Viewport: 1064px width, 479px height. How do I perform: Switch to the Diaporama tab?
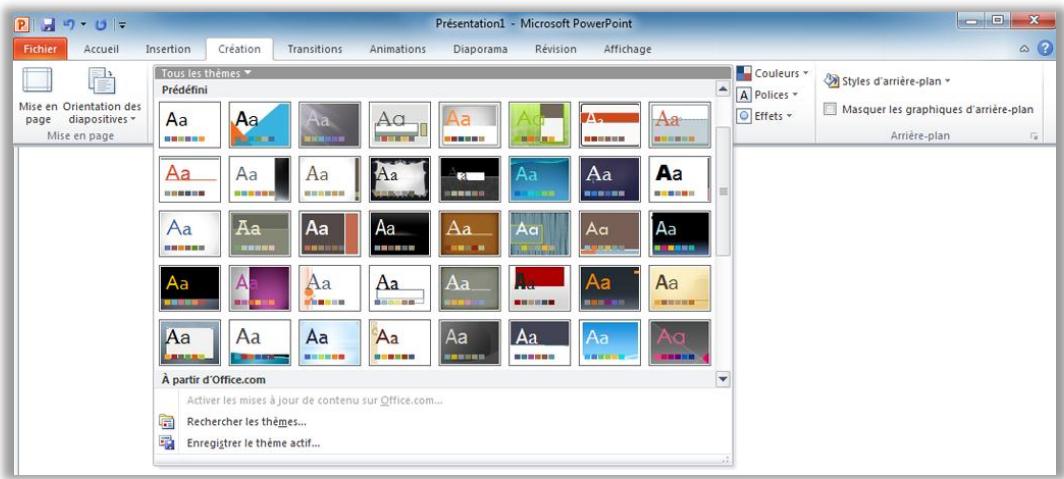480,49
